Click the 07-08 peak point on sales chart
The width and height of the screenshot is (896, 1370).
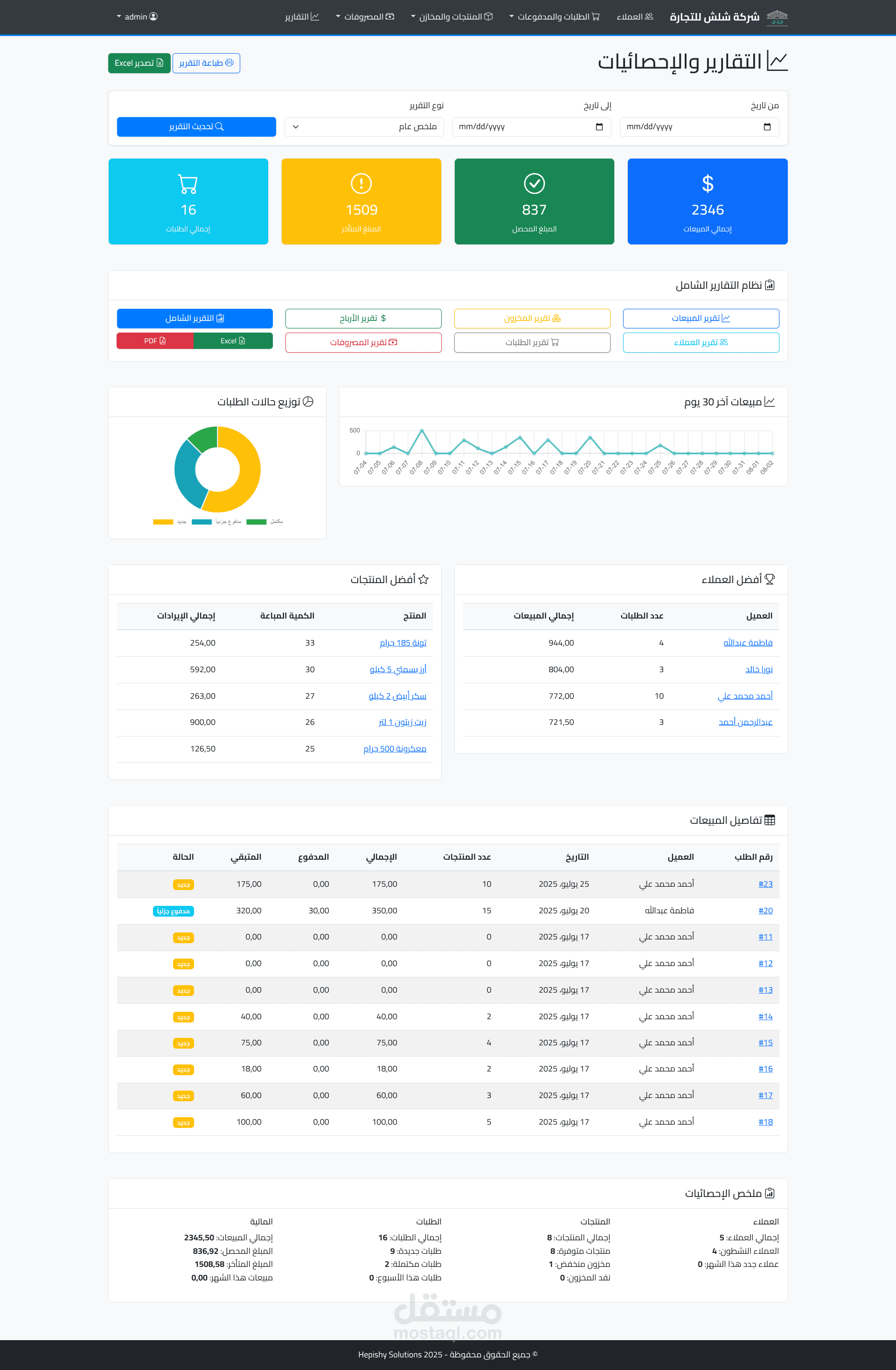point(422,431)
